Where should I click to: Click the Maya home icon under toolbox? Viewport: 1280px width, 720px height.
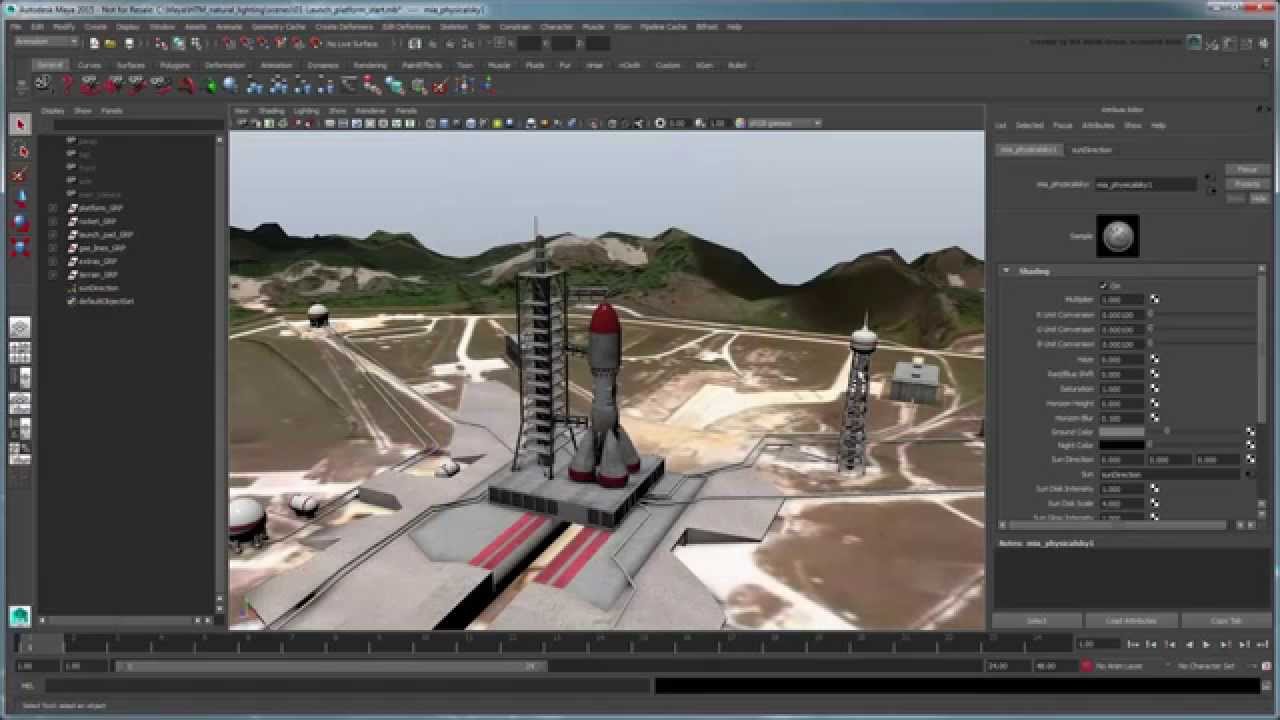pos(20,616)
